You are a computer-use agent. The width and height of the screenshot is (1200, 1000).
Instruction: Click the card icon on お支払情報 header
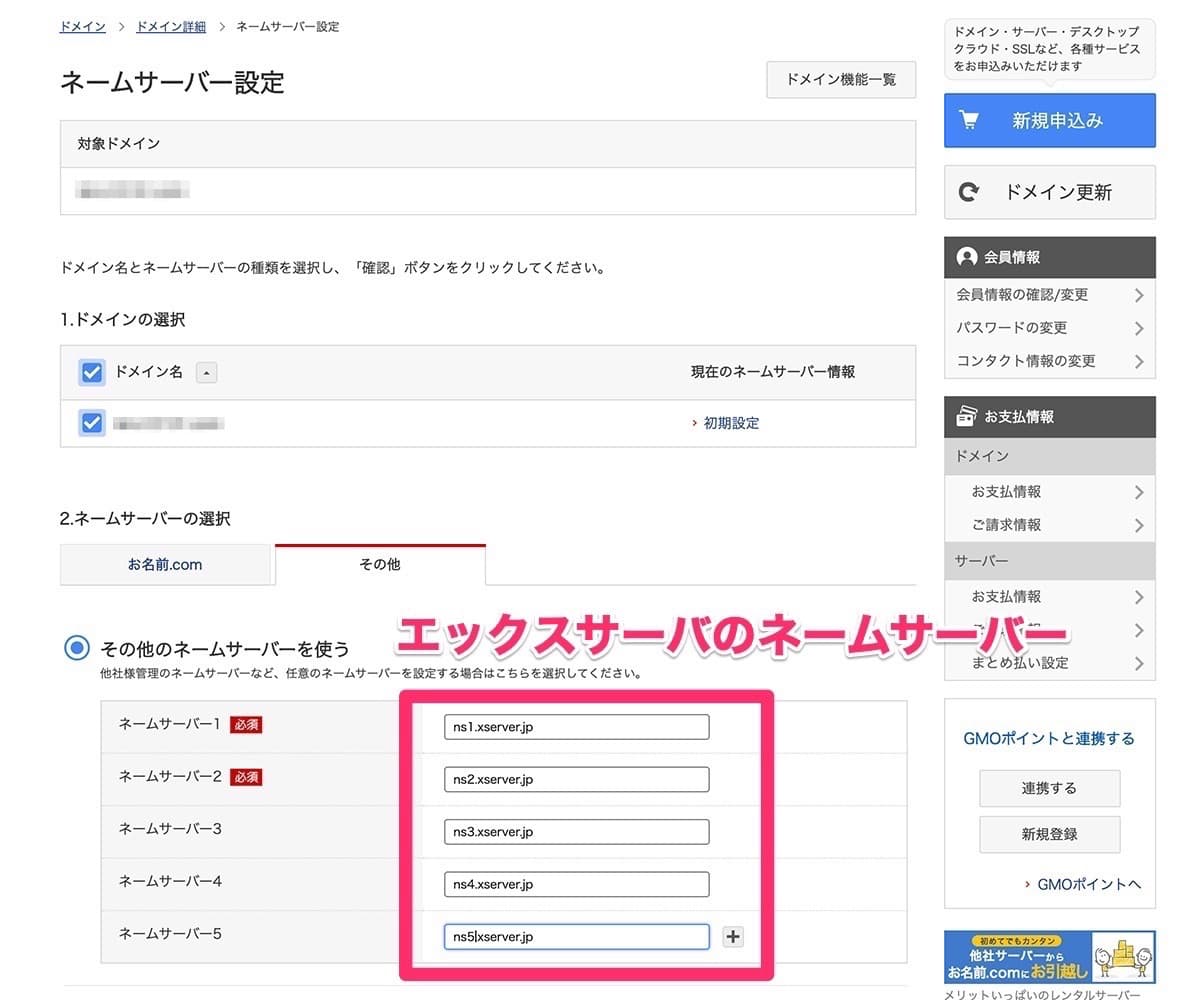point(965,417)
